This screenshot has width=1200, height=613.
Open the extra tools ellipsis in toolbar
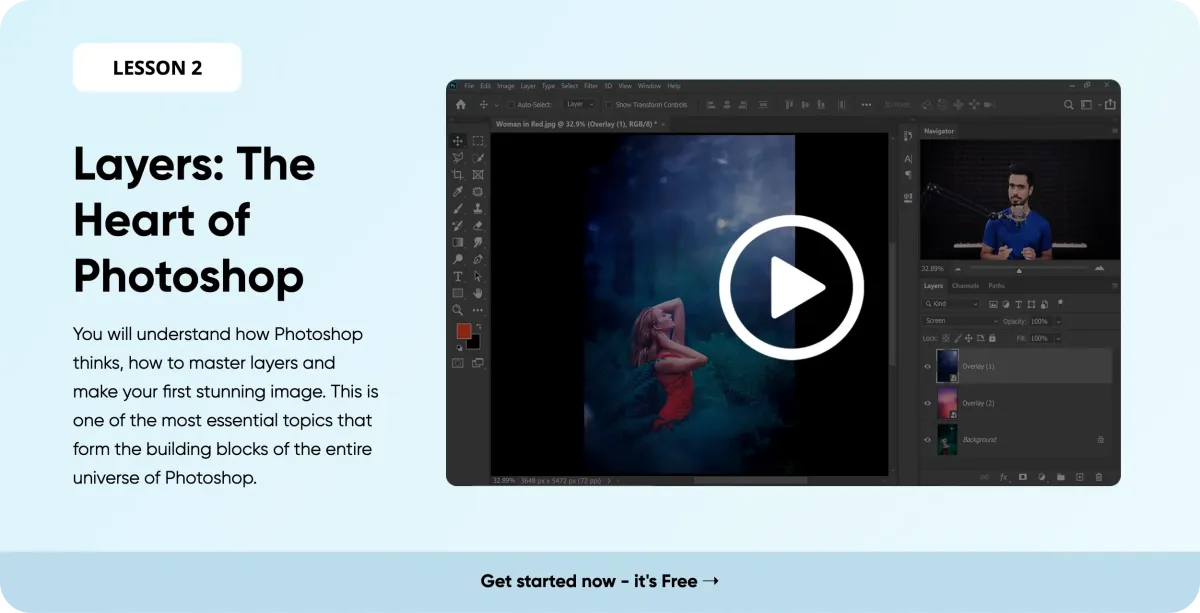coord(478,310)
